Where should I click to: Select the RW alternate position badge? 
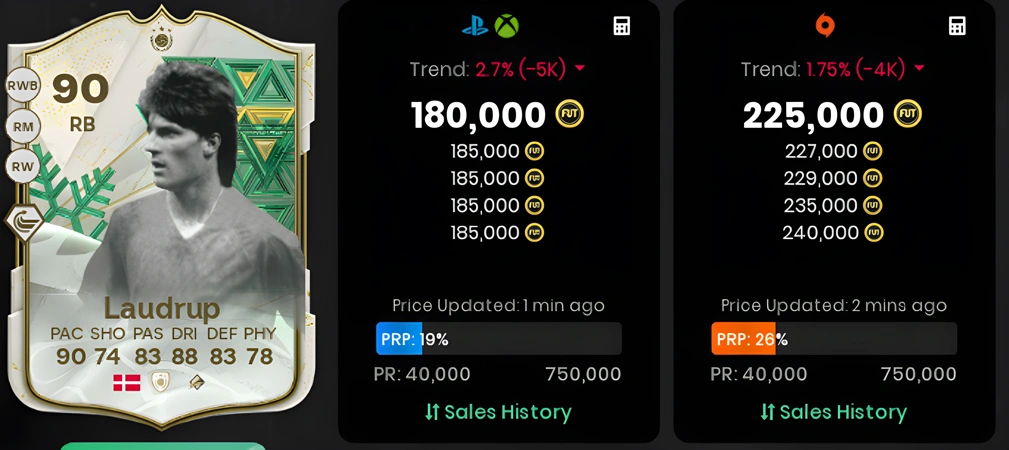pyautogui.click(x=23, y=168)
